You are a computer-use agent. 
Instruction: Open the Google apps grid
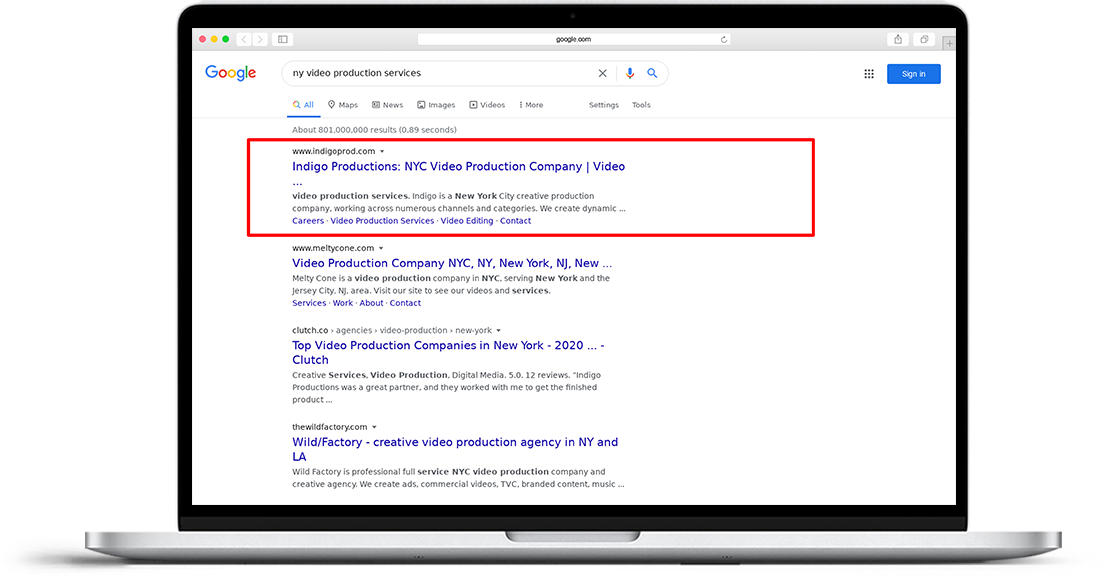click(x=869, y=74)
